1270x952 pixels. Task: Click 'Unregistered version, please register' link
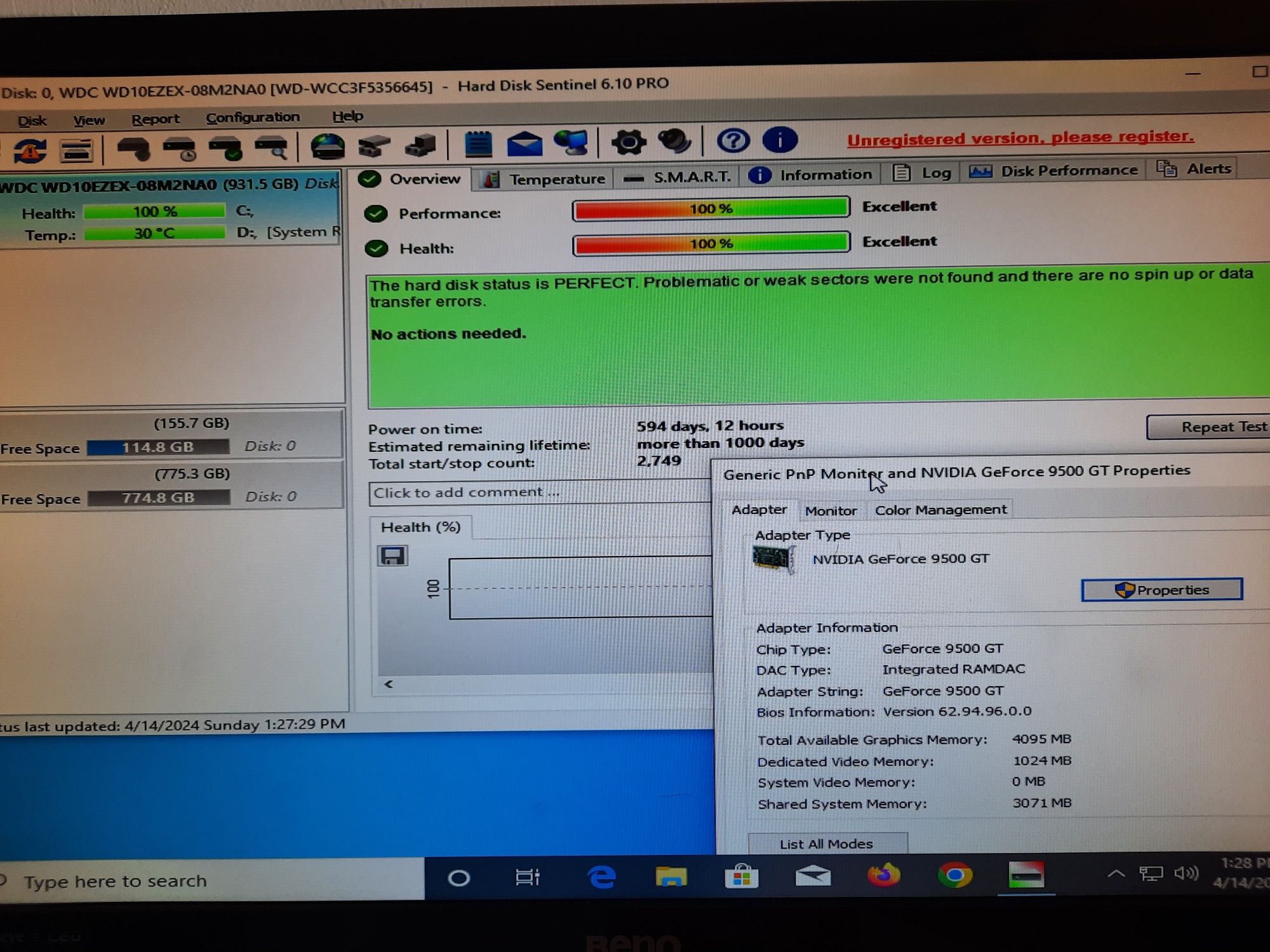coord(1020,138)
